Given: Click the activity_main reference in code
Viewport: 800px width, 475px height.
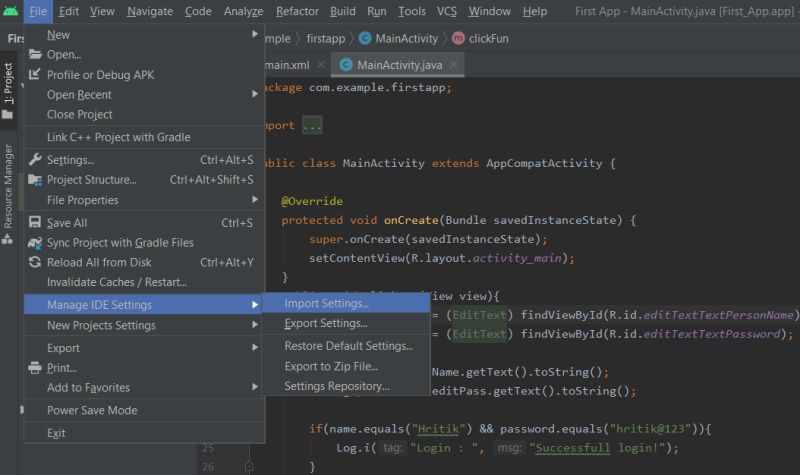Looking at the screenshot, I should coord(517,258).
